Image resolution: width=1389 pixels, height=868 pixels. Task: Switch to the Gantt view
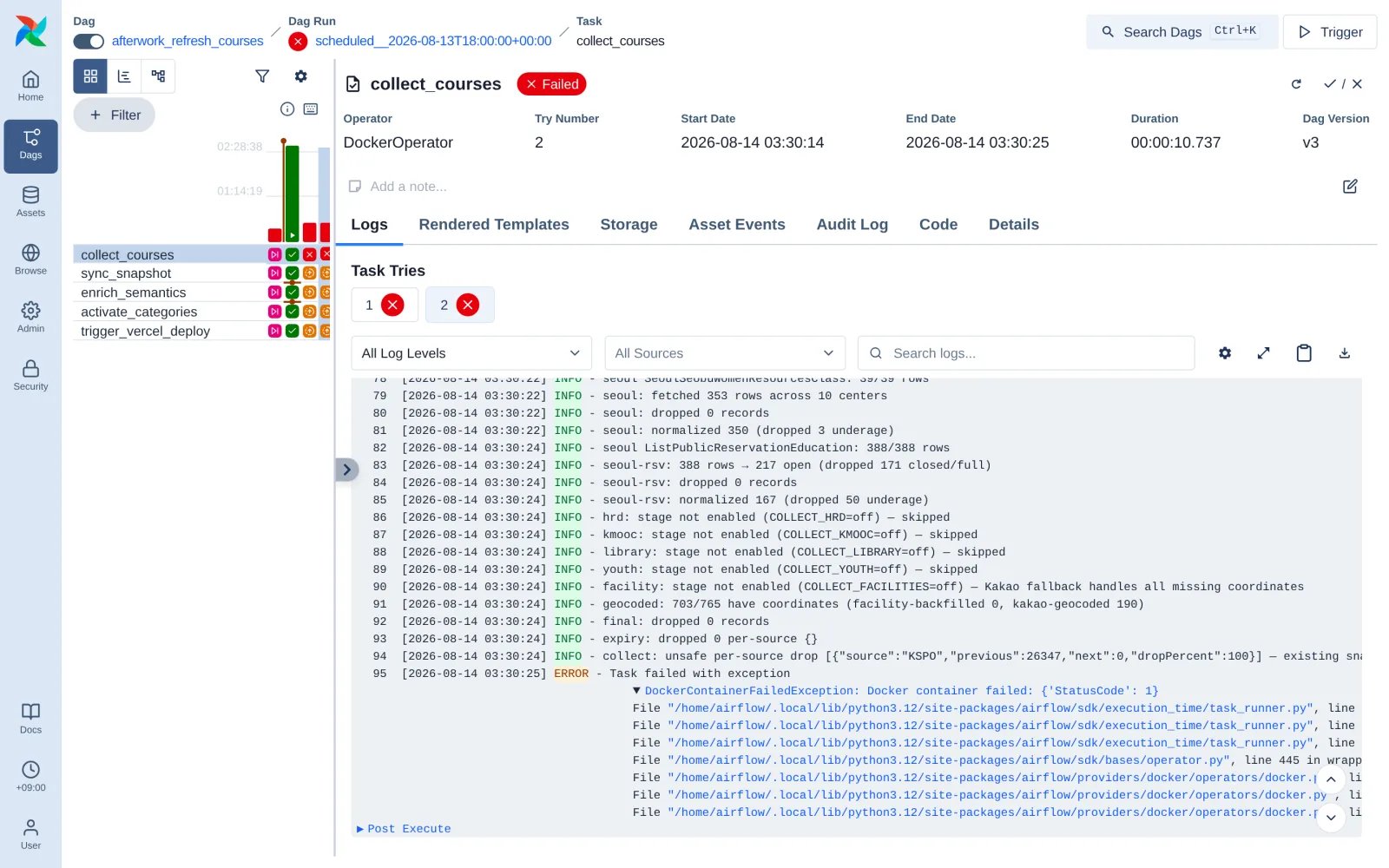coord(124,76)
